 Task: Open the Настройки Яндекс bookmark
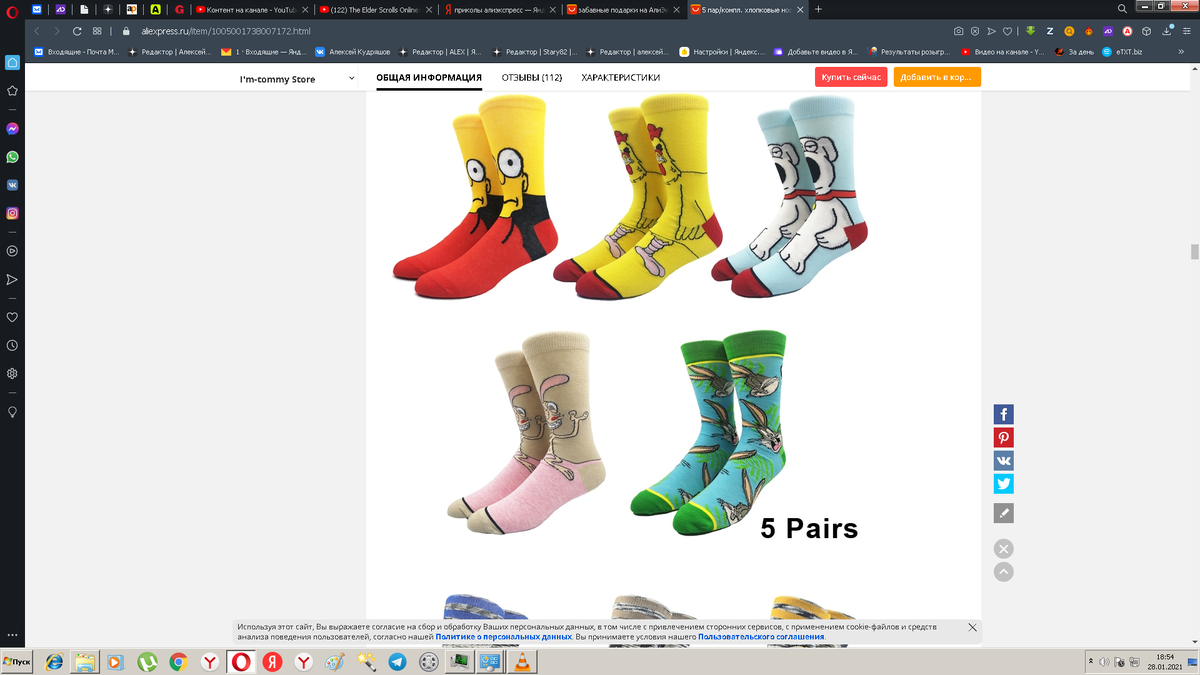pos(722,51)
